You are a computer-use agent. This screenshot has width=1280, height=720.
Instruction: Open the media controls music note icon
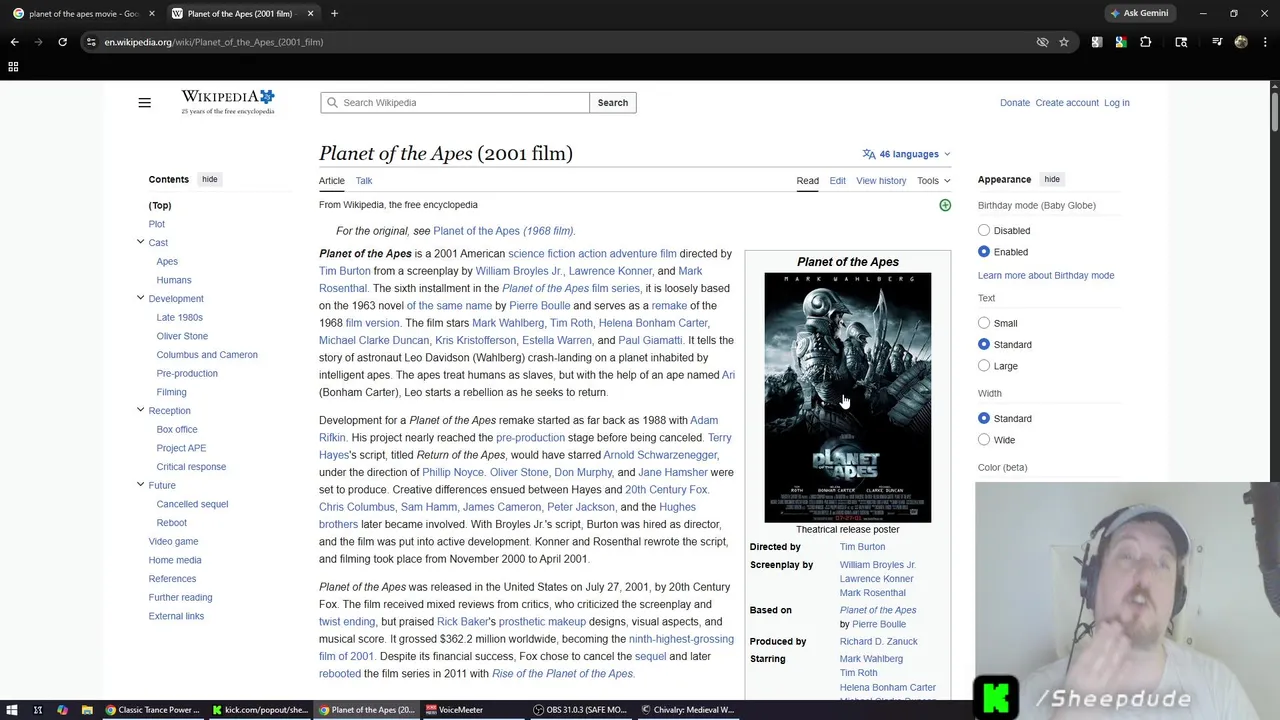[1217, 42]
